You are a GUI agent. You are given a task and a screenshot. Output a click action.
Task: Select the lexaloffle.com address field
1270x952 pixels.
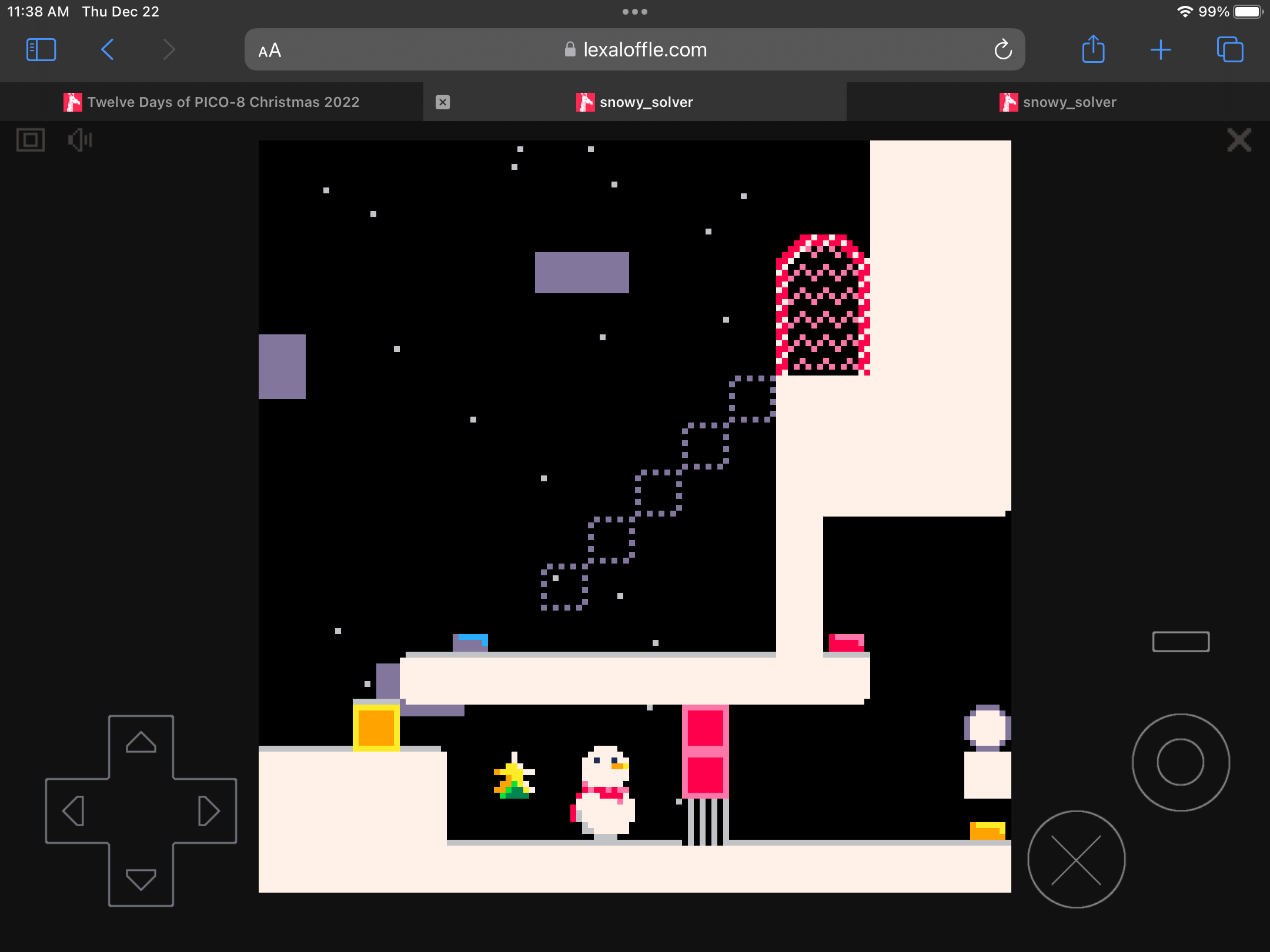pyautogui.click(x=635, y=50)
